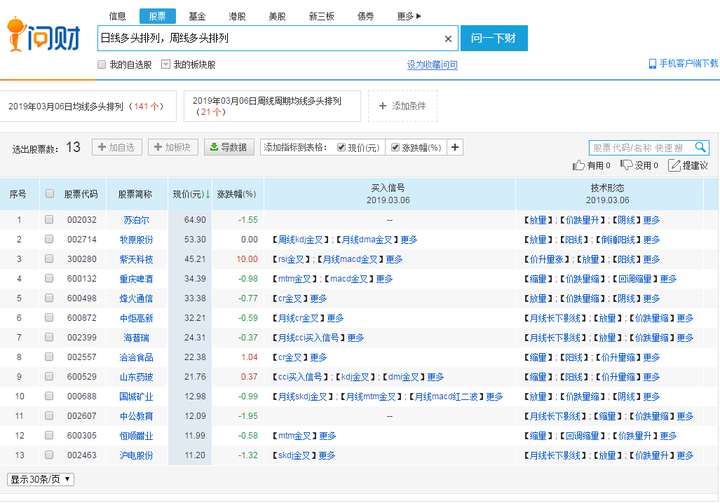Click the thumbs-up 有用 icon

pyautogui.click(x=578, y=166)
